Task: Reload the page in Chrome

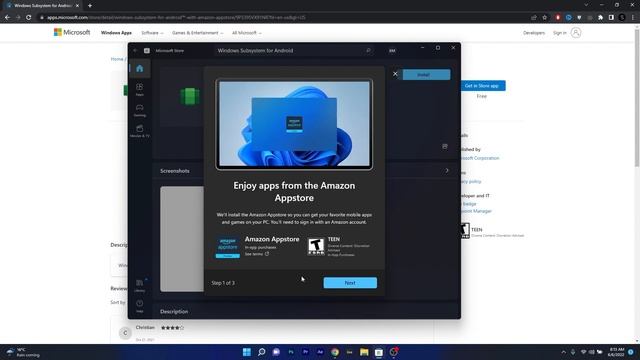Action: coord(29,18)
